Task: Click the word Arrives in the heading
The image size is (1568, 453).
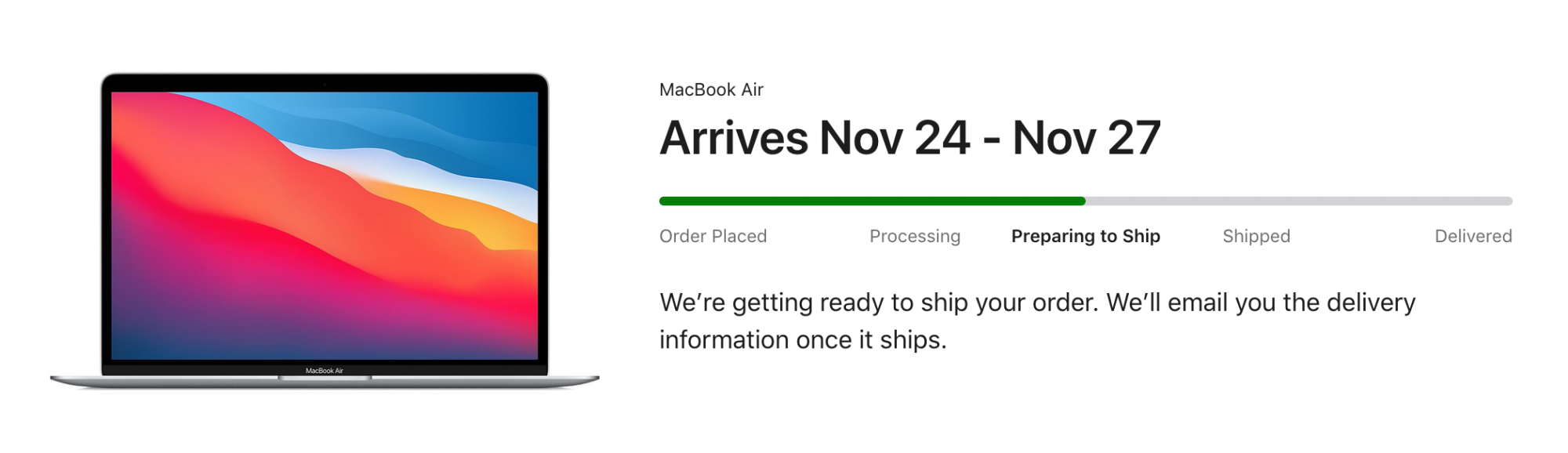Action: [x=734, y=139]
